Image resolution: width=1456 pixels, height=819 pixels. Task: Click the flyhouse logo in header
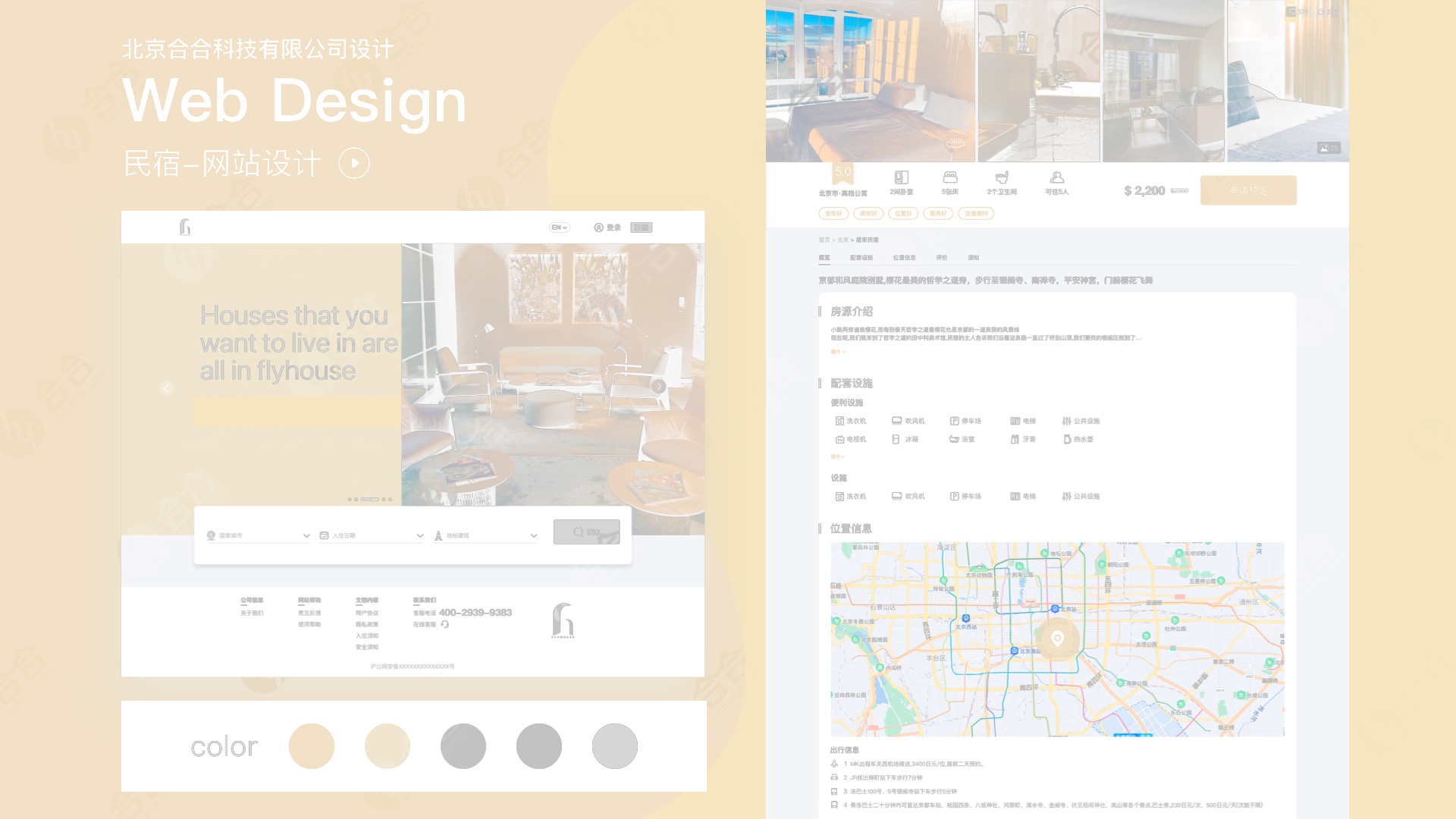pos(185,227)
